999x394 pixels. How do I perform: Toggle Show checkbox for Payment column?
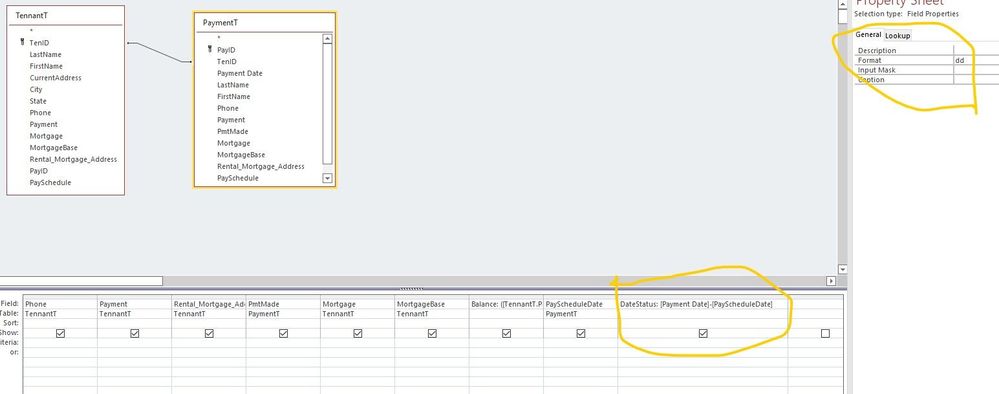click(x=134, y=333)
